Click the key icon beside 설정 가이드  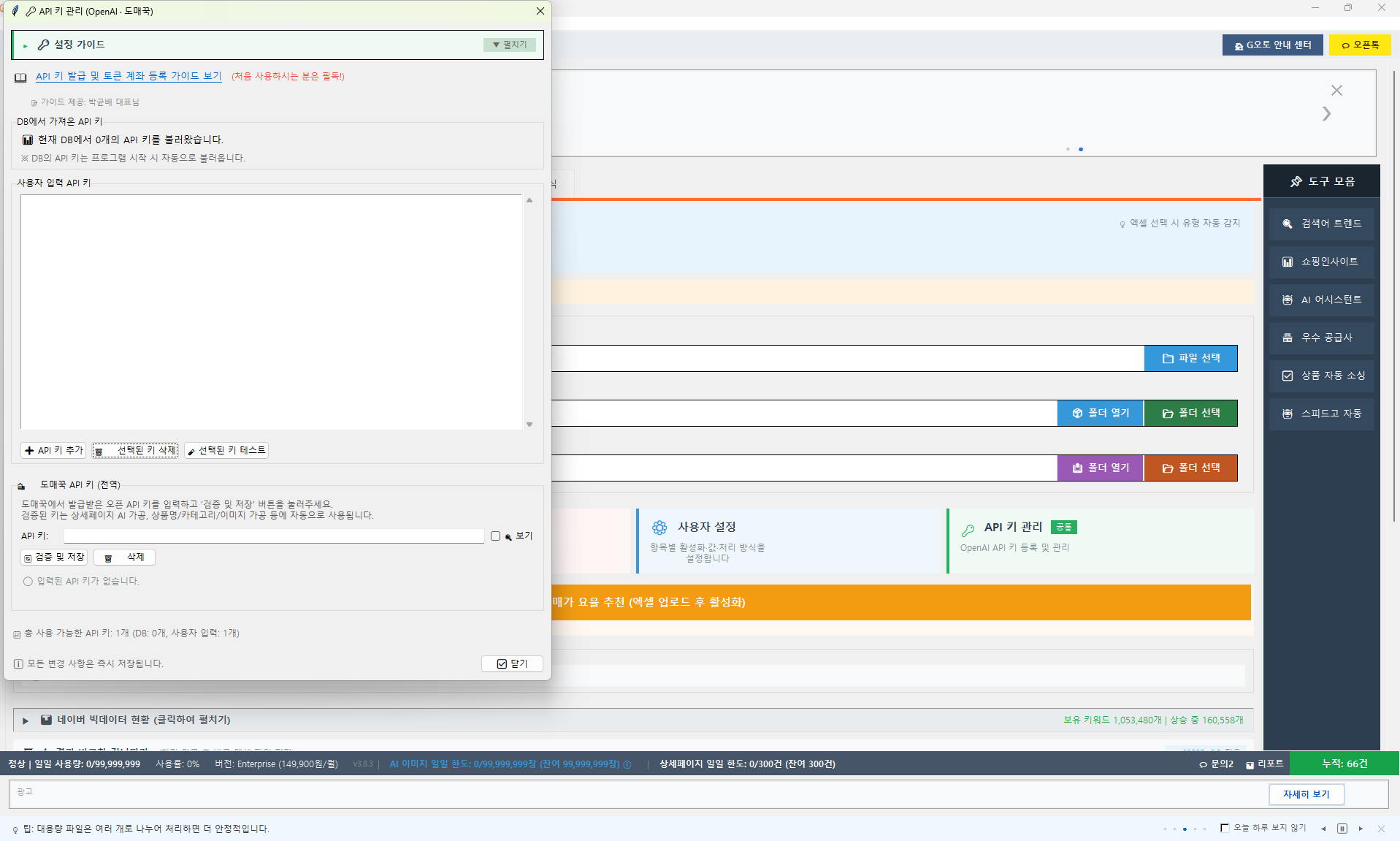[x=43, y=45]
